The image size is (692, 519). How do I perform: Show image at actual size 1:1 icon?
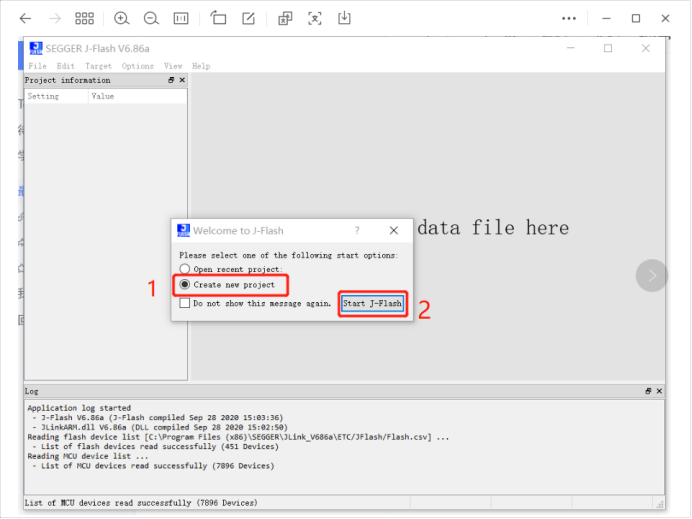181,18
